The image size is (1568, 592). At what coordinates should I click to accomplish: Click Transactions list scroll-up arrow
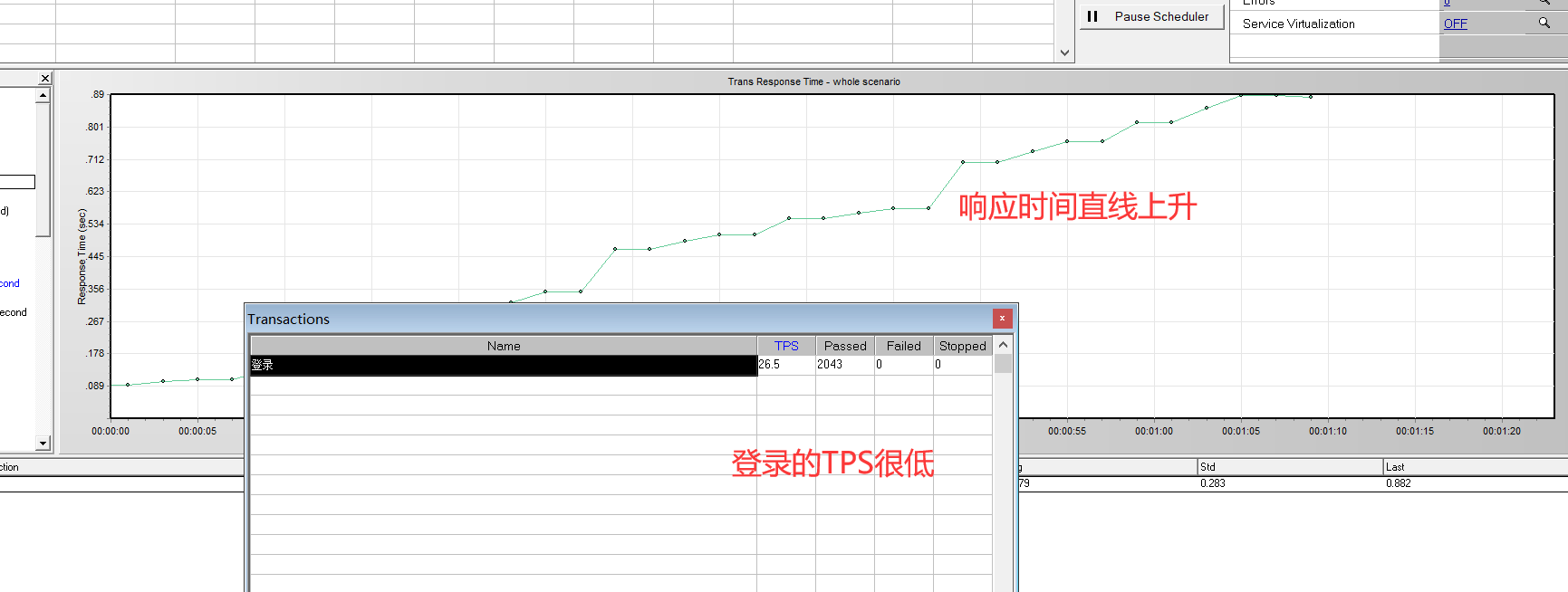(1003, 345)
